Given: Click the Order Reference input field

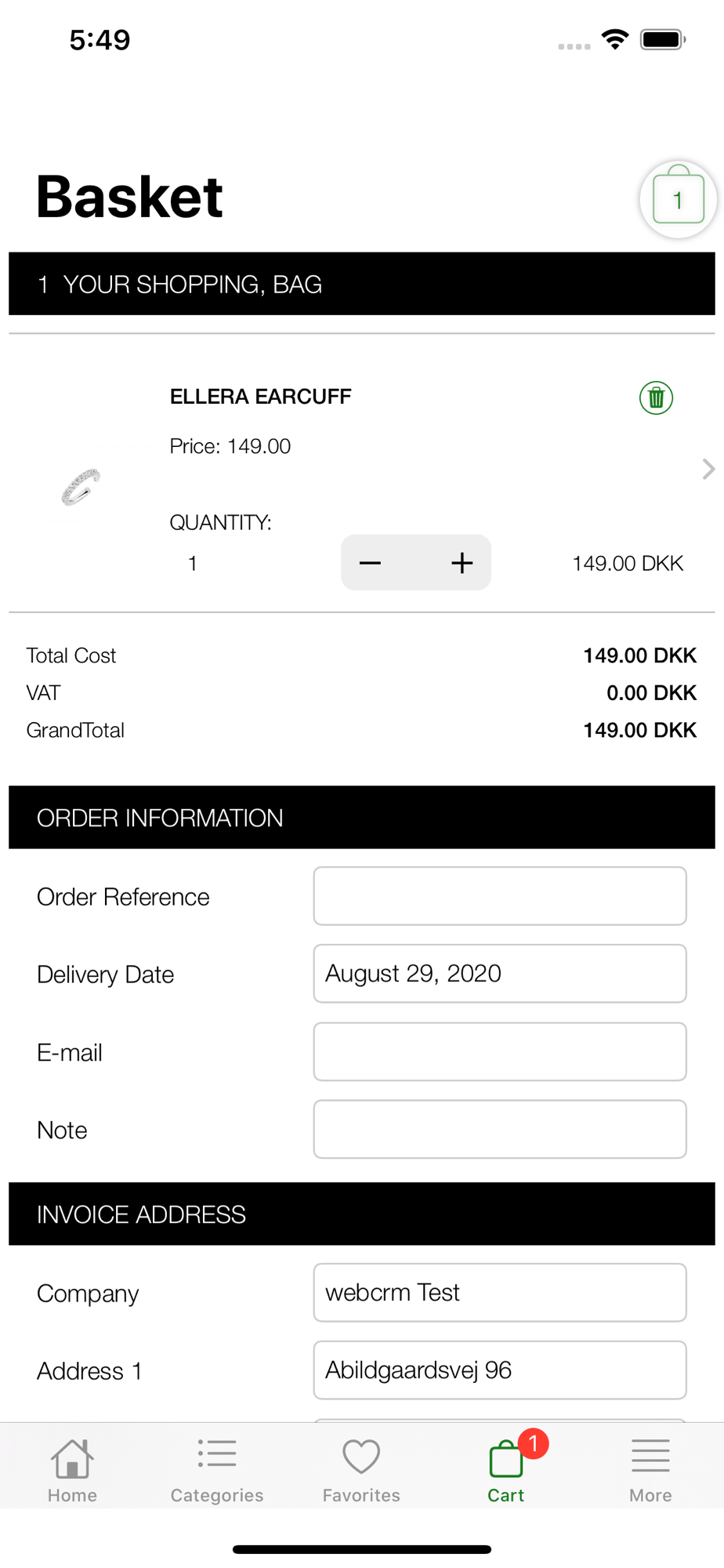Looking at the screenshot, I should coord(500,896).
